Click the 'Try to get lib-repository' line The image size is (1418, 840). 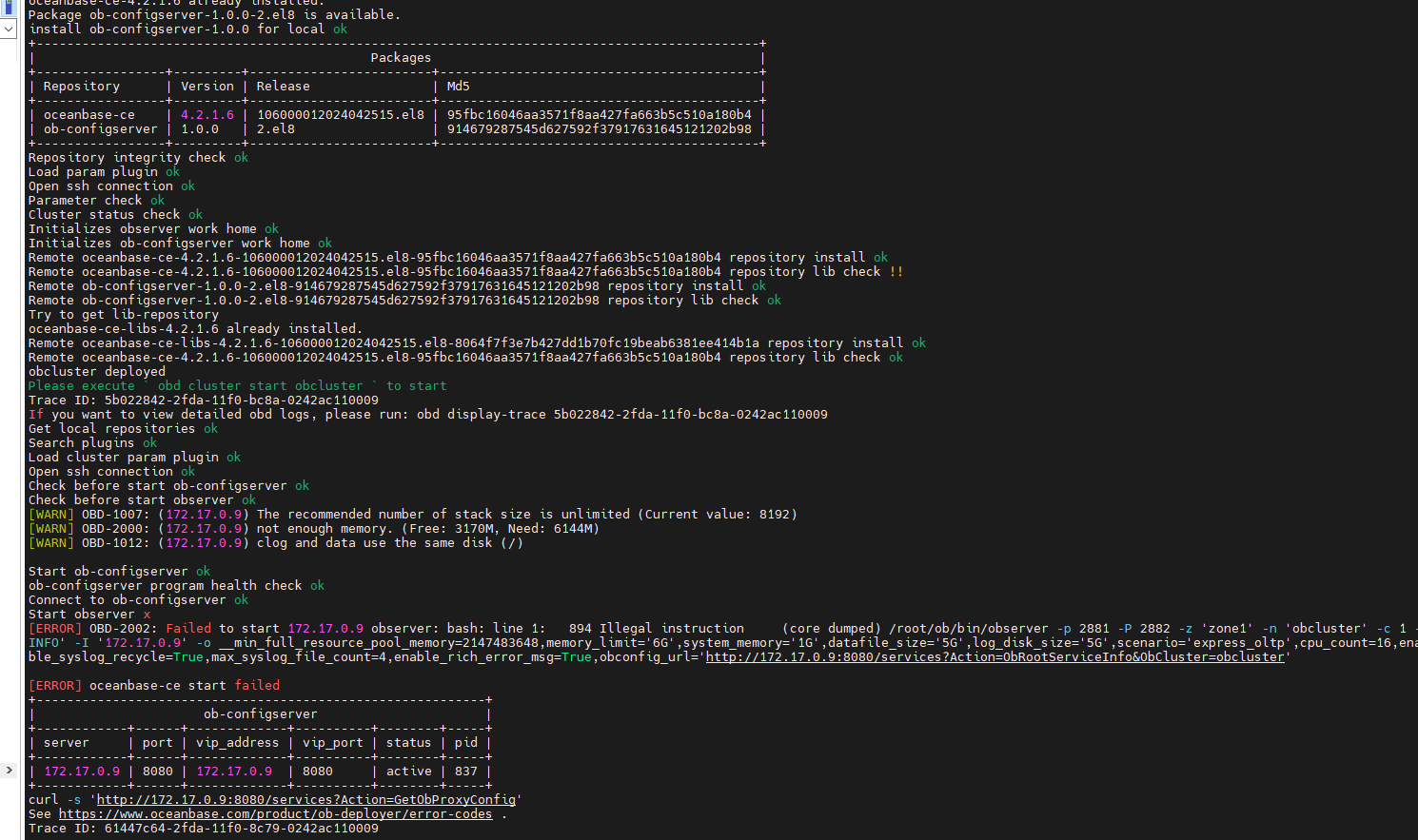pyautogui.click(x=124, y=315)
